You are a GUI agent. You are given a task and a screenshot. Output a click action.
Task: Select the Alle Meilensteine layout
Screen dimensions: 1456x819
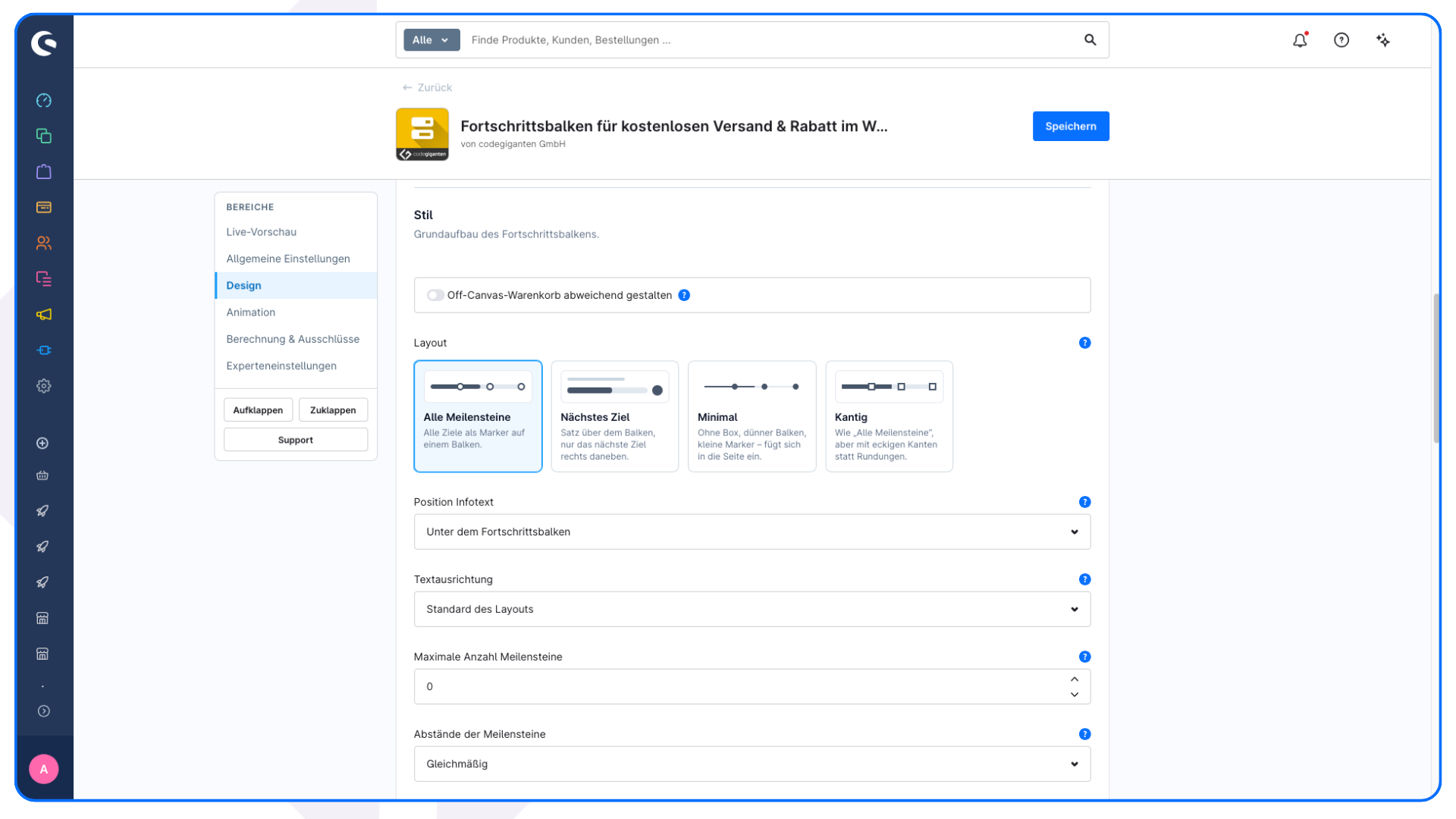[478, 416]
